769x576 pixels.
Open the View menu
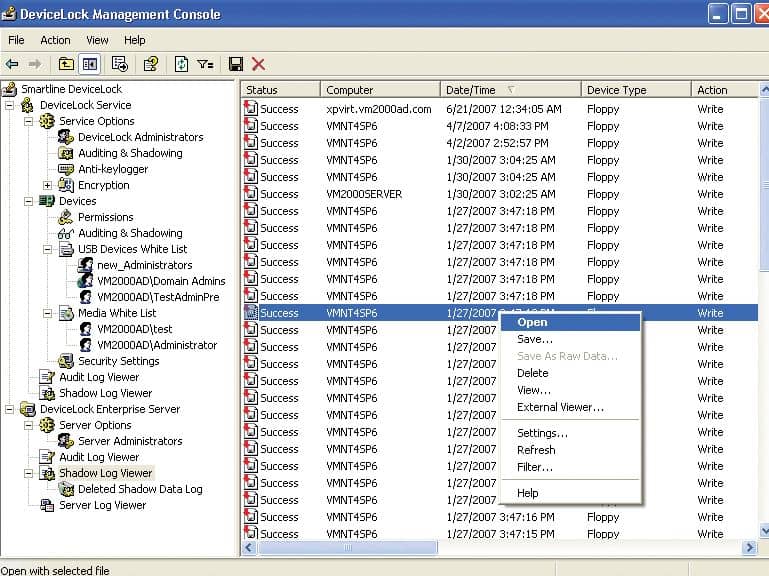pyautogui.click(x=97, y=40)
